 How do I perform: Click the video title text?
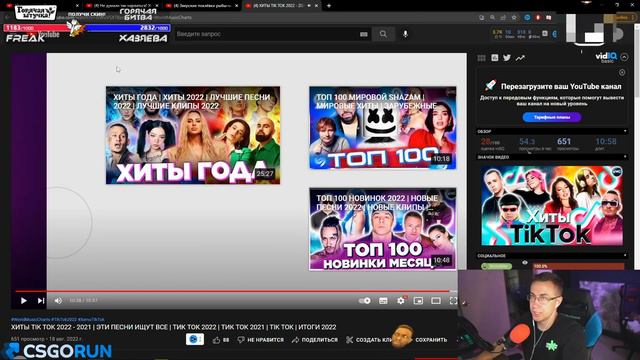click(x=173, y=327)
